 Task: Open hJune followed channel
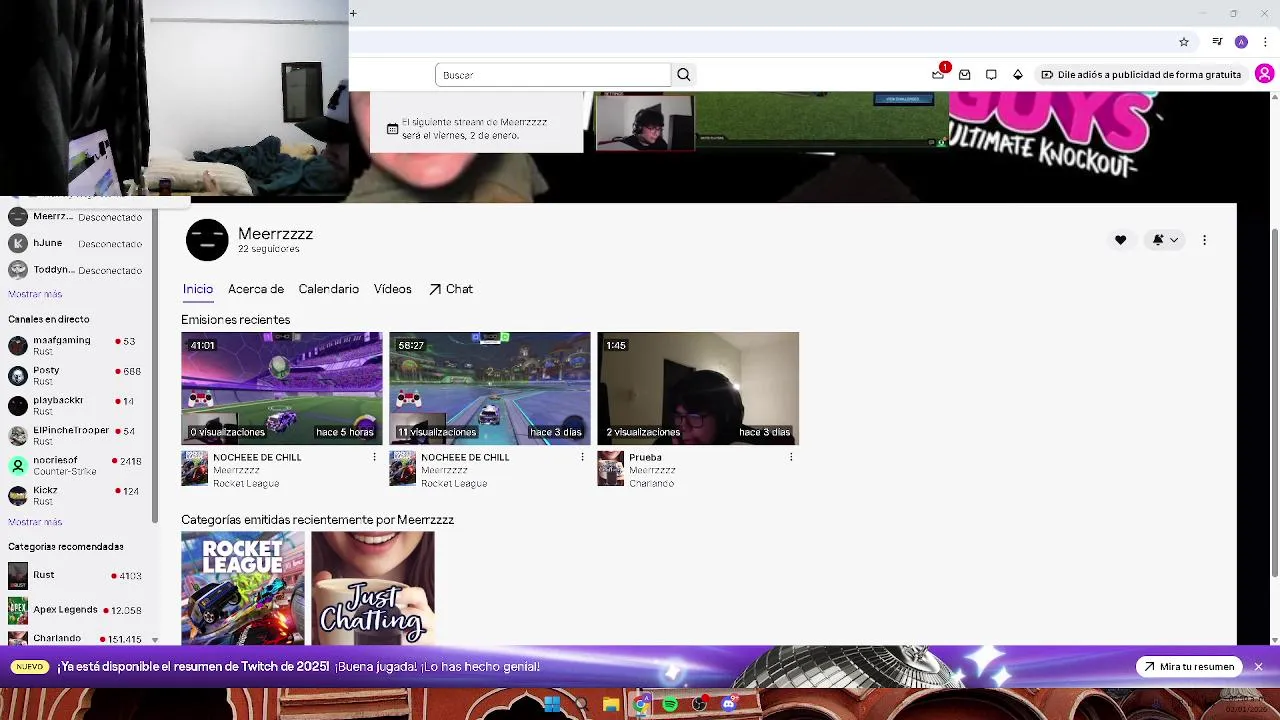click(x=76, y=243)
